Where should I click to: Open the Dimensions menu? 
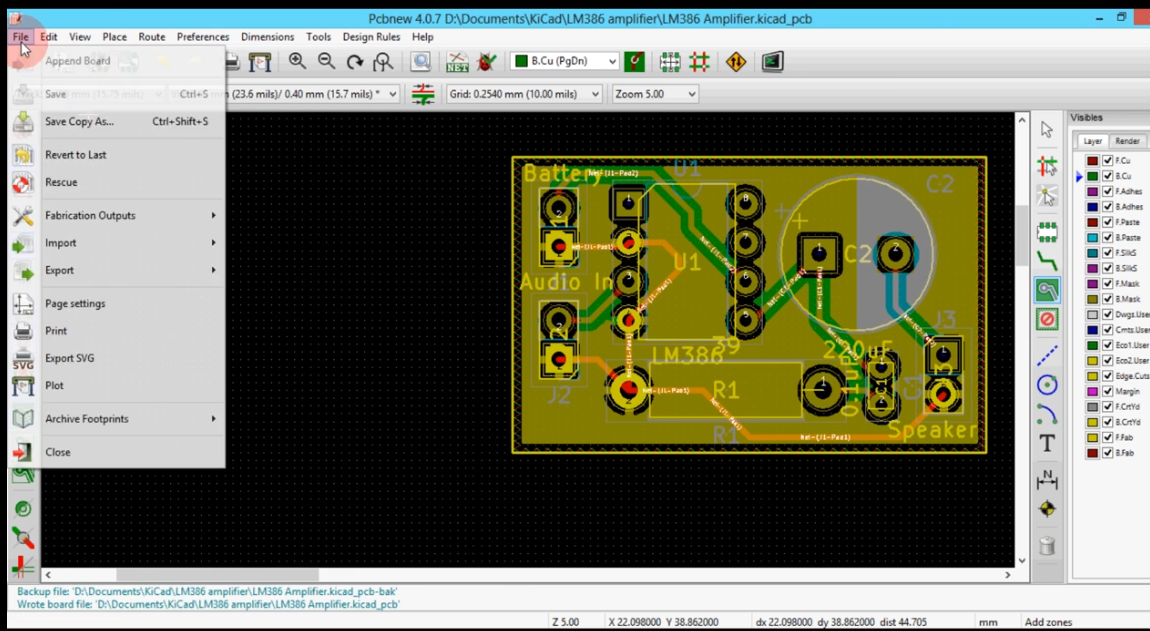click(267, 37)
